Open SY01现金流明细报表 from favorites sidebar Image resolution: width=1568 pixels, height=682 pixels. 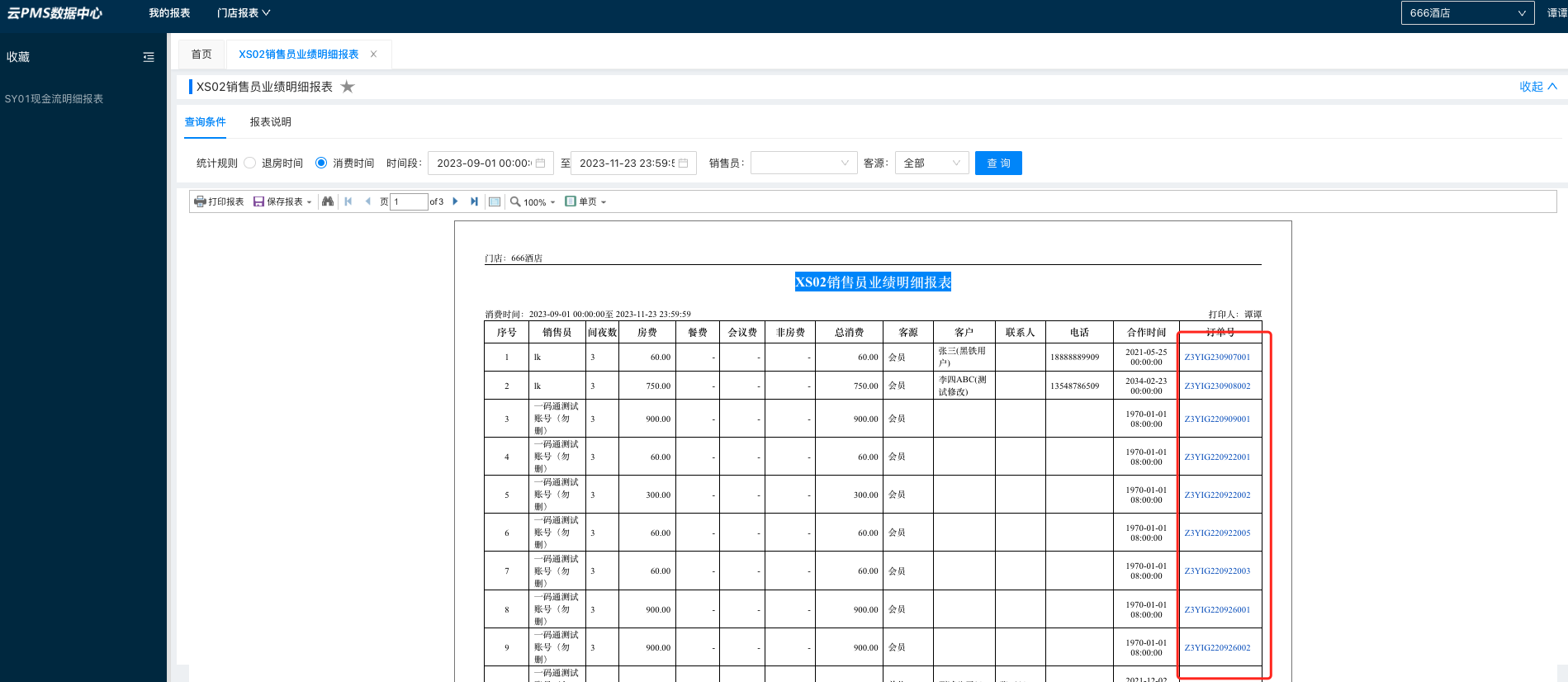[54, 99]
